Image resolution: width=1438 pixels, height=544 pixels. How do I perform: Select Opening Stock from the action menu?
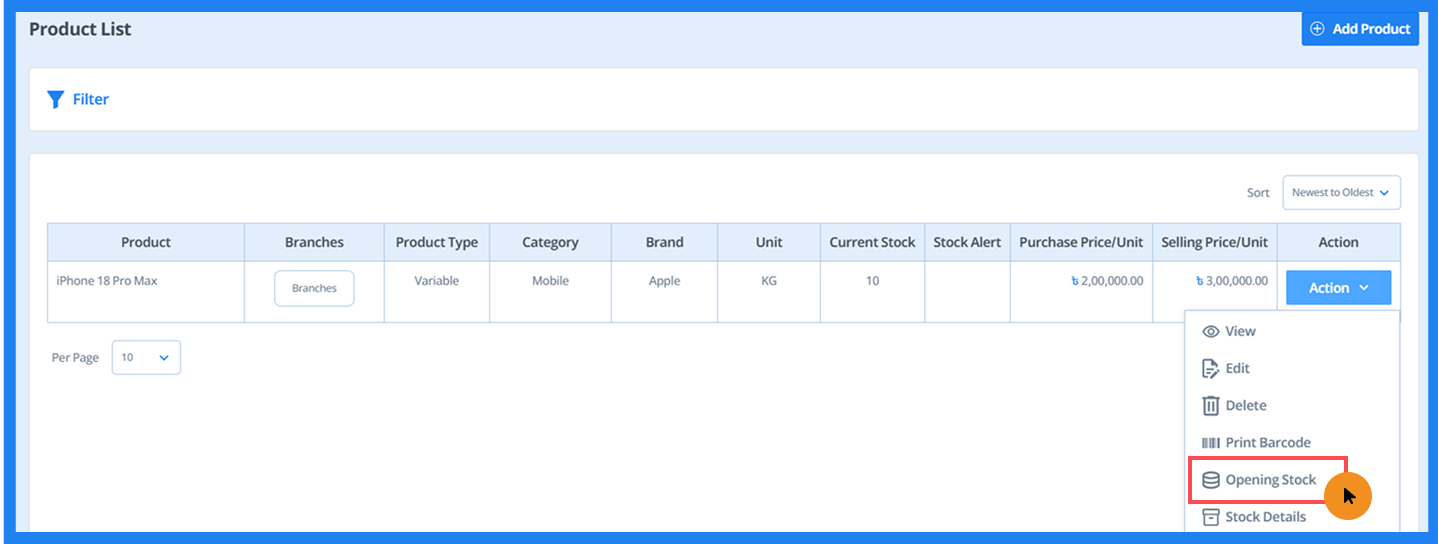click(x=1270, y=480)
